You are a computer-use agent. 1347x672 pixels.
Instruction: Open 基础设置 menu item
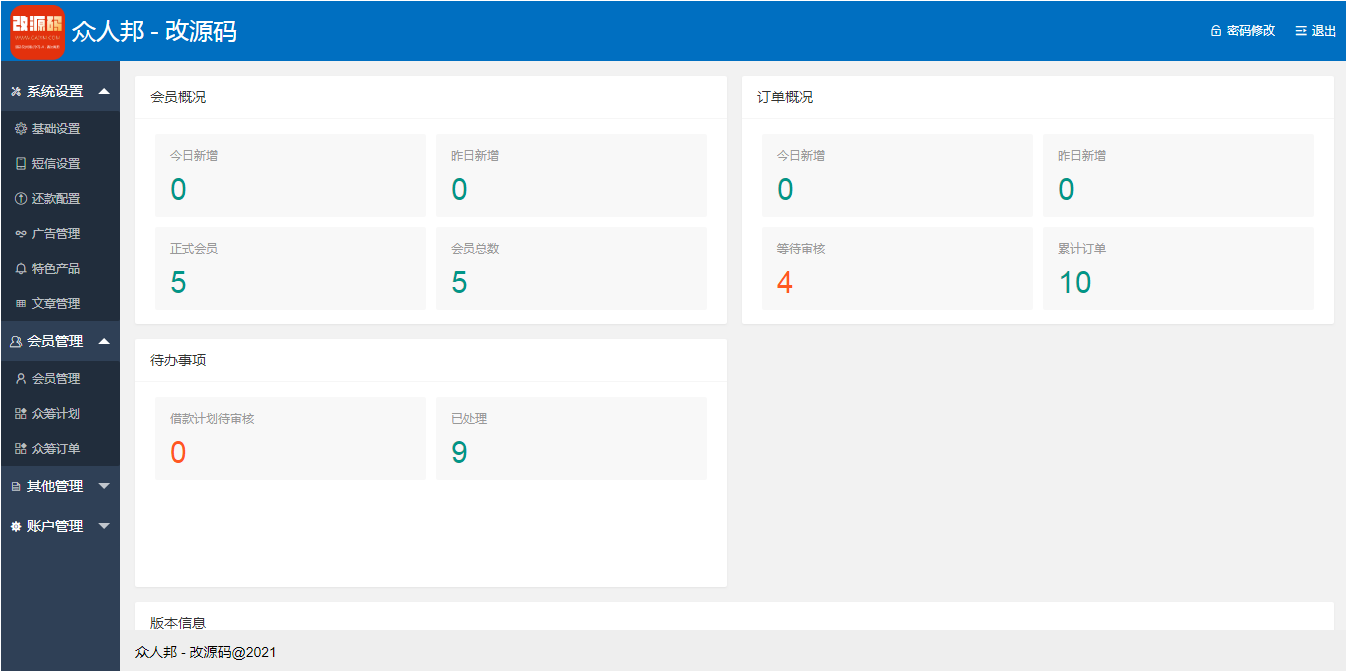[x=60, y=129]
